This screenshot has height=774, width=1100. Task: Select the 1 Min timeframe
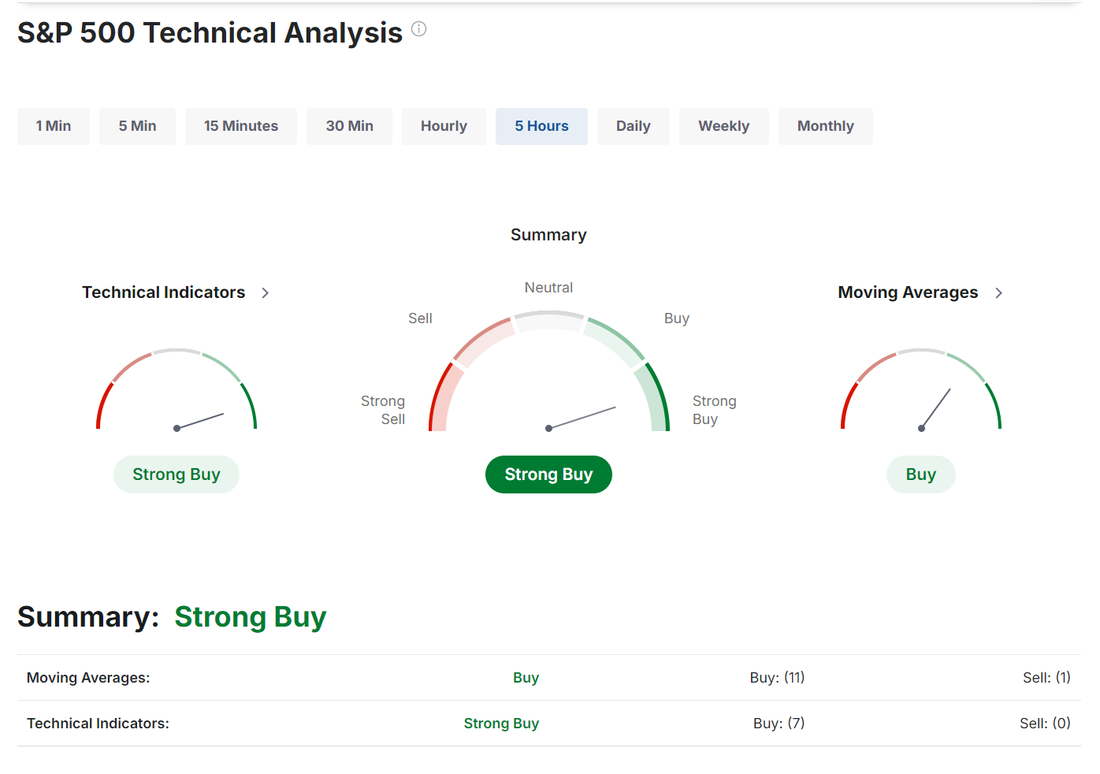(53, 126)
